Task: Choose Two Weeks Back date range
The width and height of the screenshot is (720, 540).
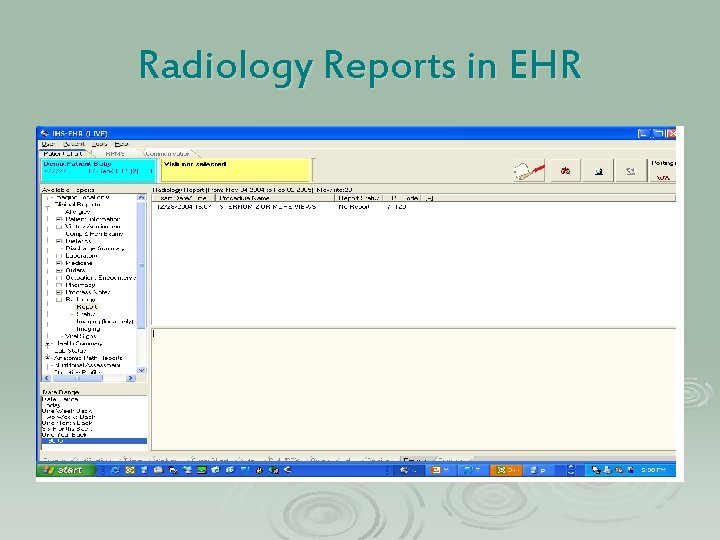Action: (x=68, y=417)
